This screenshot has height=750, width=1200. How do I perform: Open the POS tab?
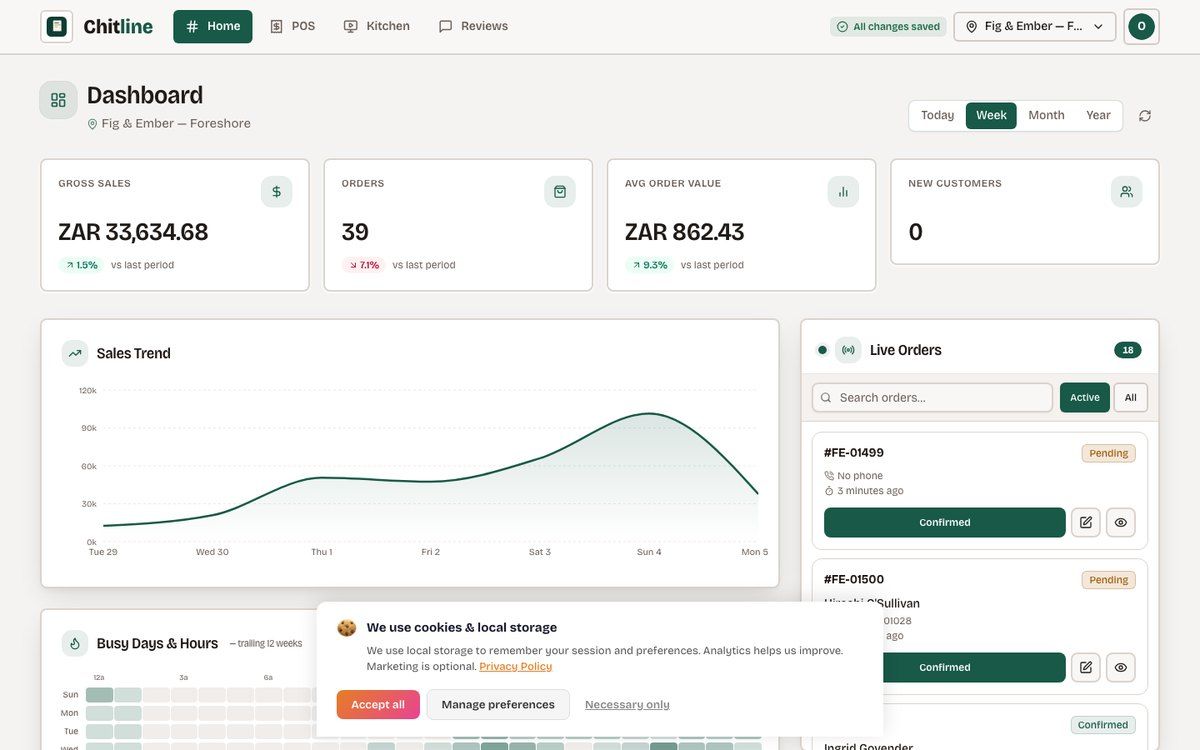click(292, 27)
